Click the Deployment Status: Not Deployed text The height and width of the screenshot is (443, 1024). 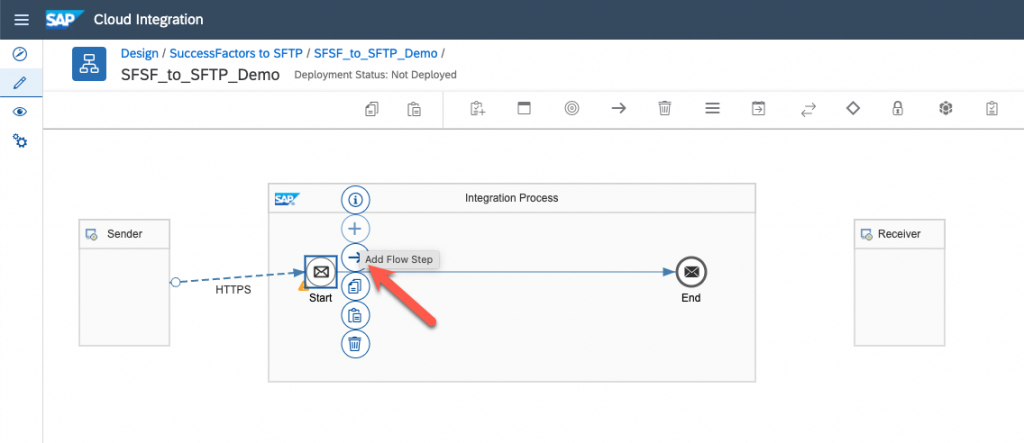pos(376,75)
